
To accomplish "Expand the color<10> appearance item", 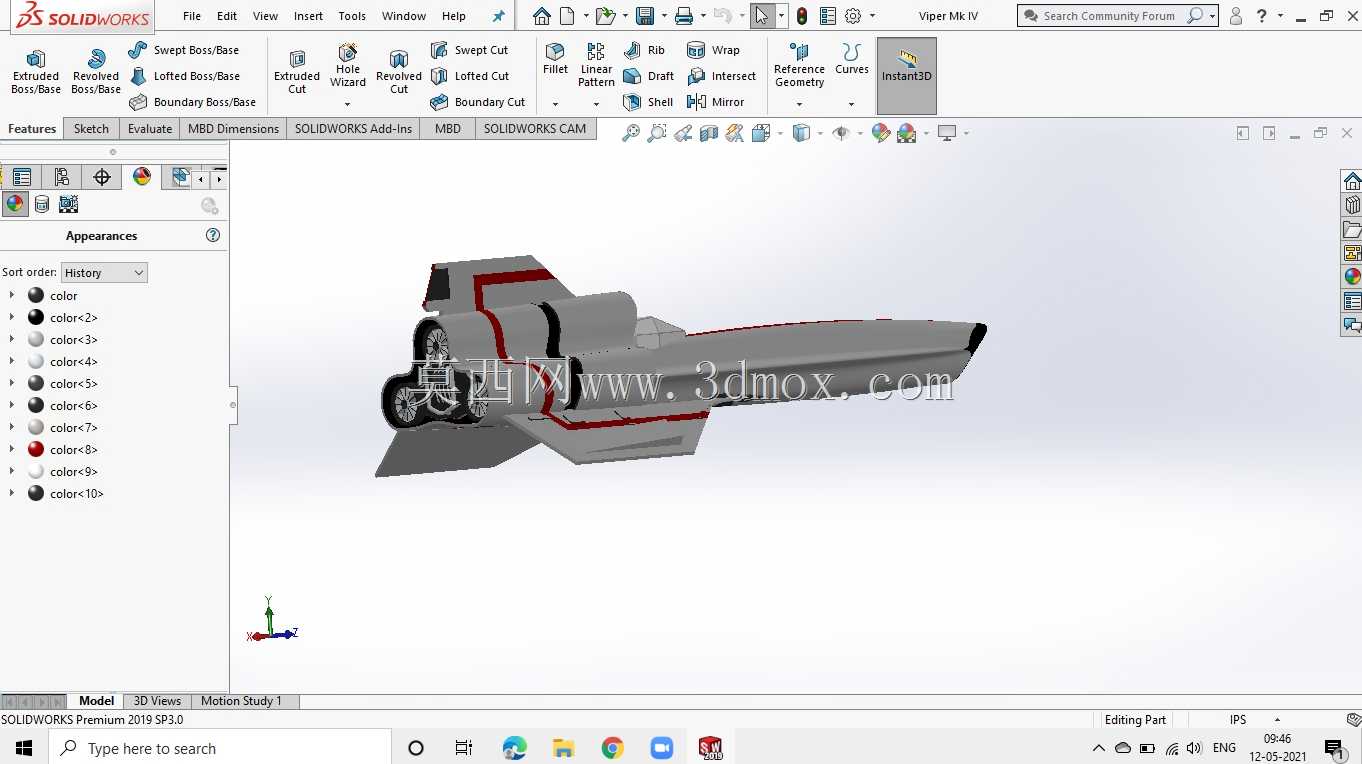I will coord(11,494).
